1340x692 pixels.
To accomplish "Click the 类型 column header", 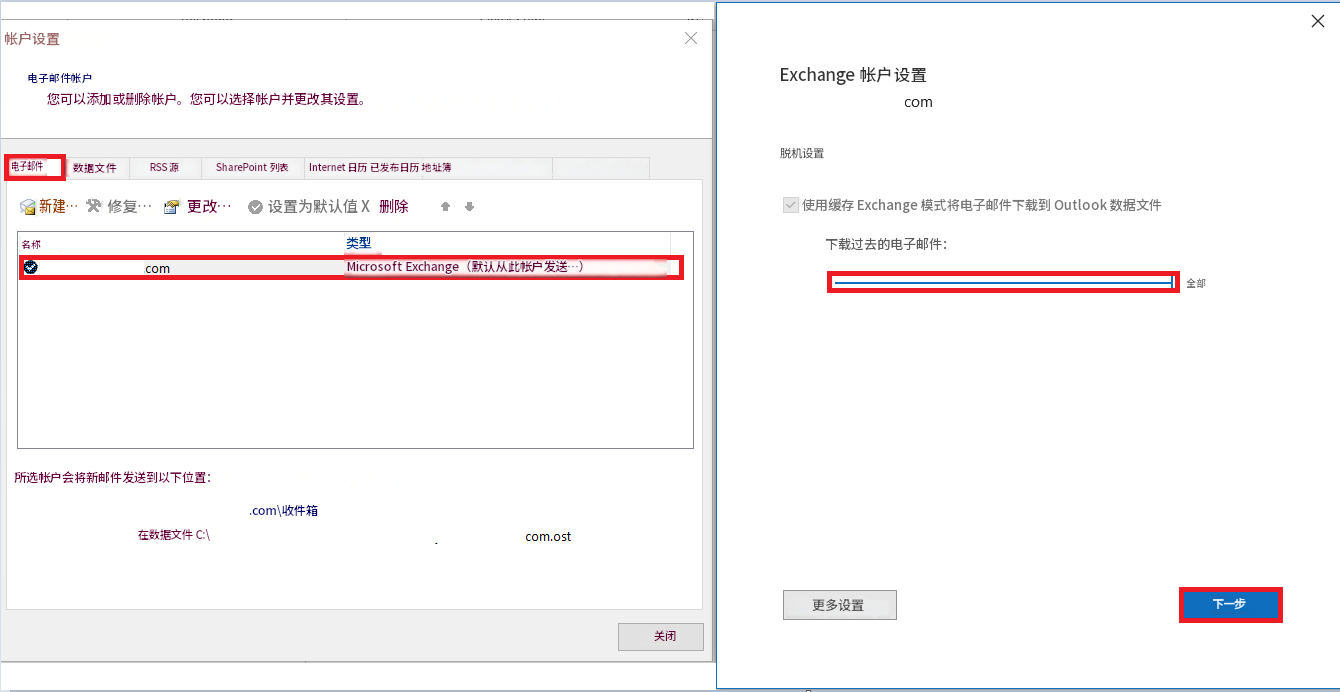I will point(359,243).
